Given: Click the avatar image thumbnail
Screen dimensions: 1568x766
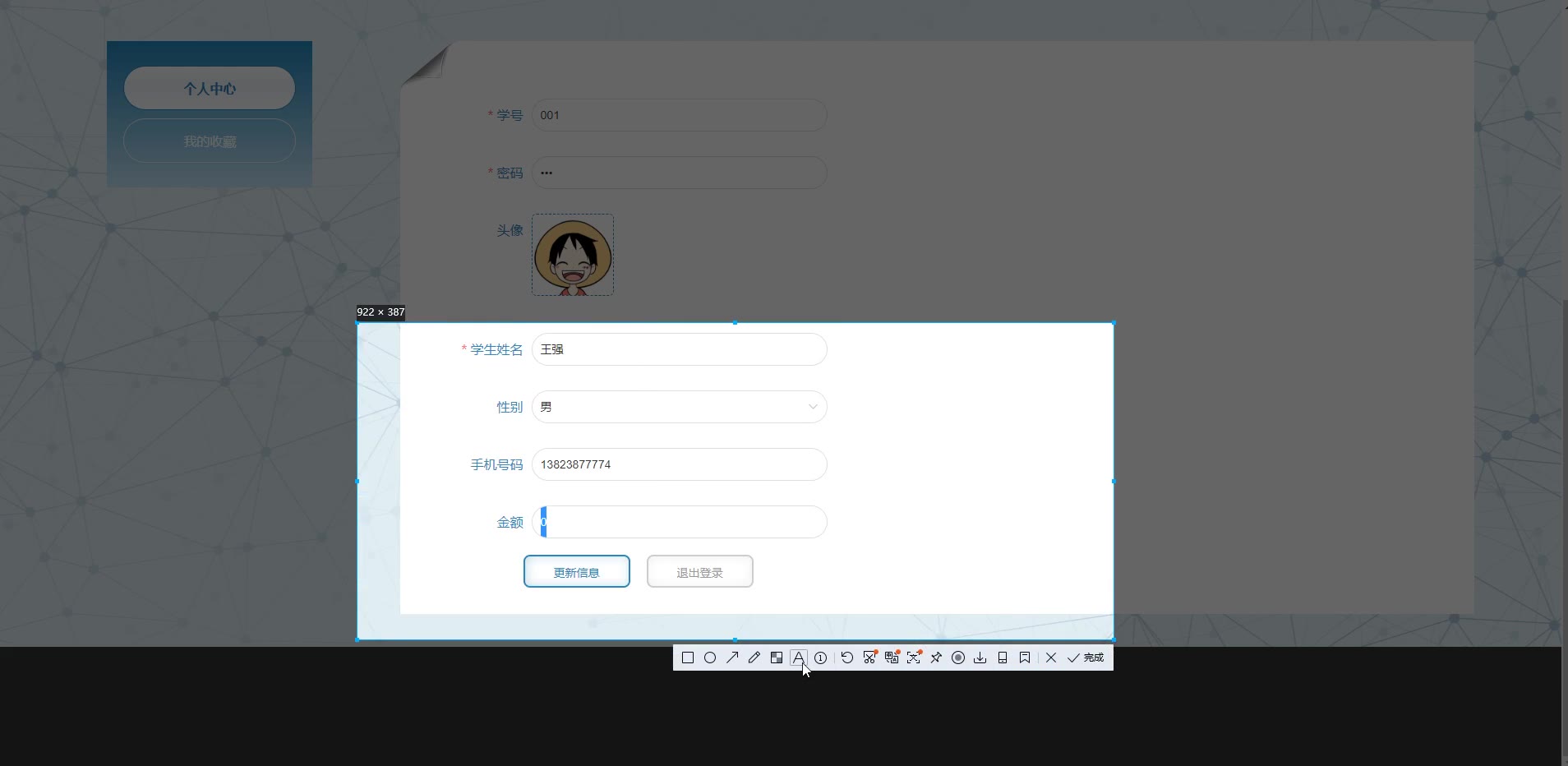Looking at the screenshot, I should point(573,255).
